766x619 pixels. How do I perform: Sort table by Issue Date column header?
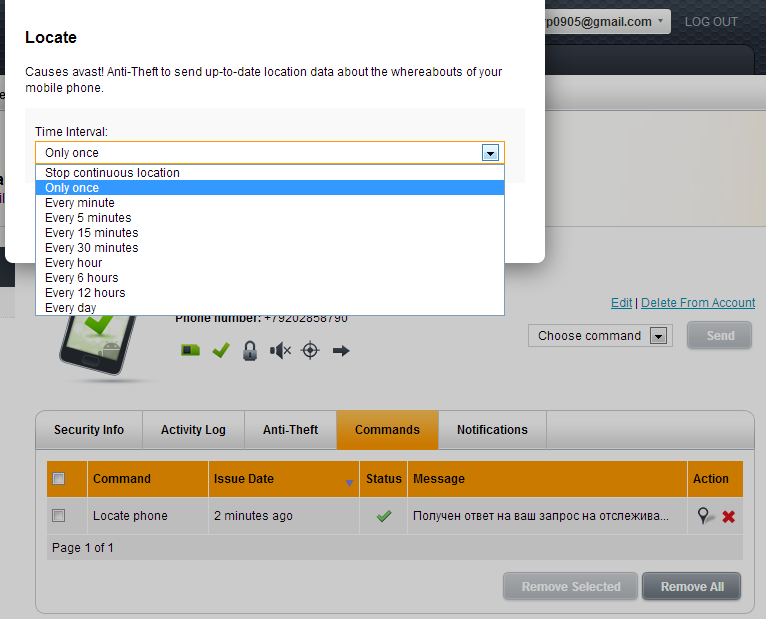pyautogui.click(x=244, y=479)
